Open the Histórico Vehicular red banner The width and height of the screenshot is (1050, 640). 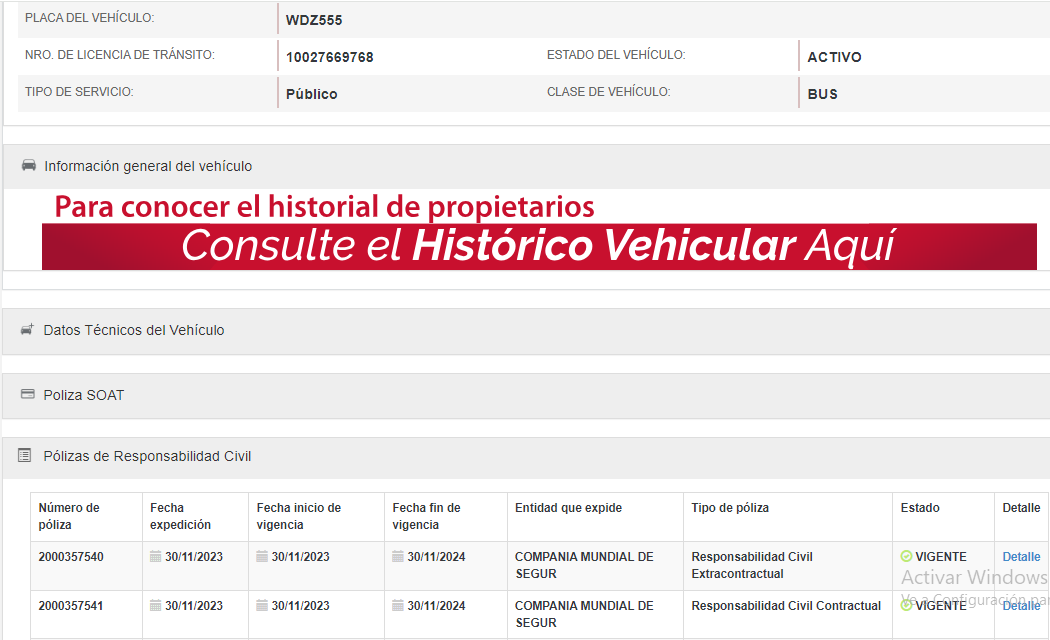click(x=538, y=246)
